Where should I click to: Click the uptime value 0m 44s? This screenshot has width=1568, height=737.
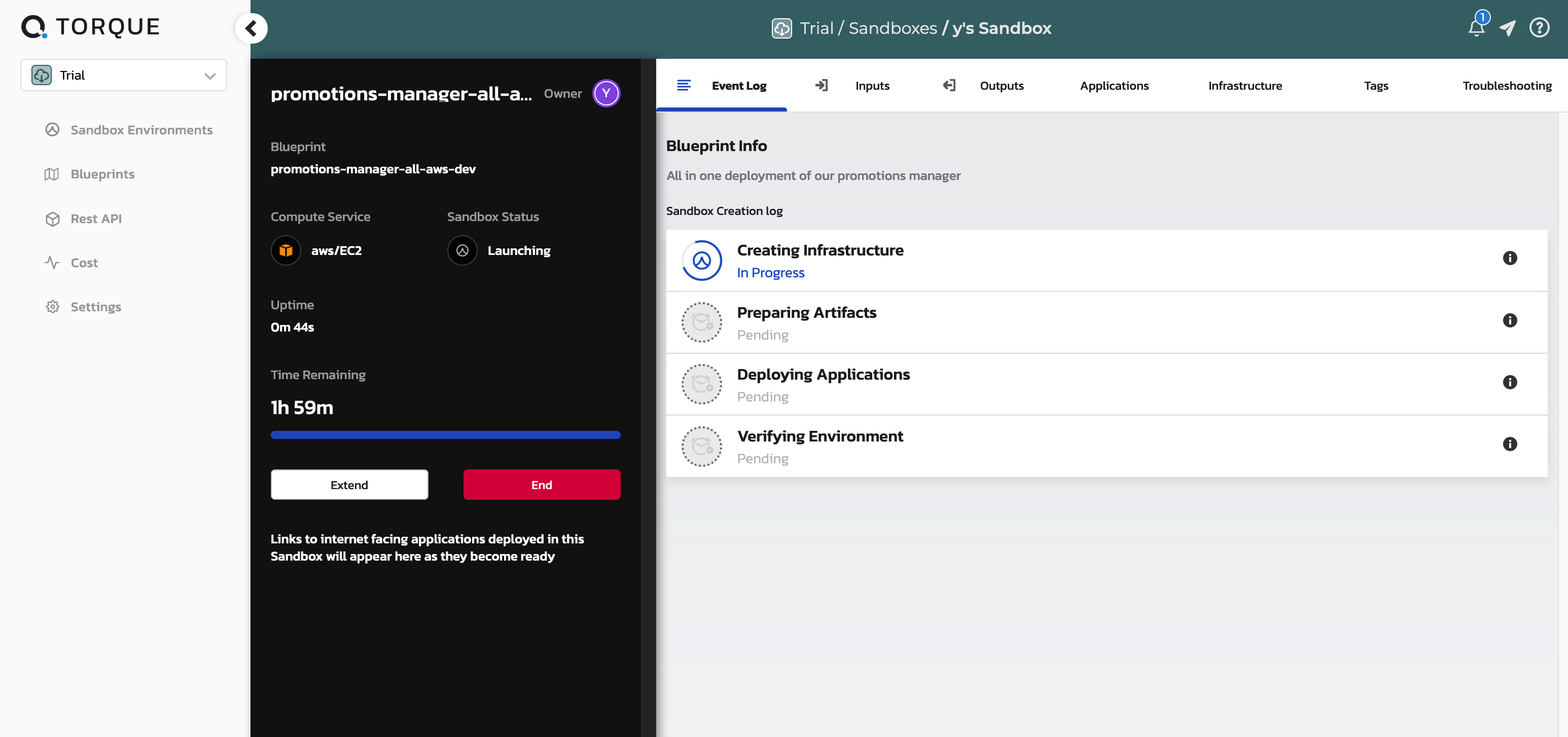(x=292, y=327)
